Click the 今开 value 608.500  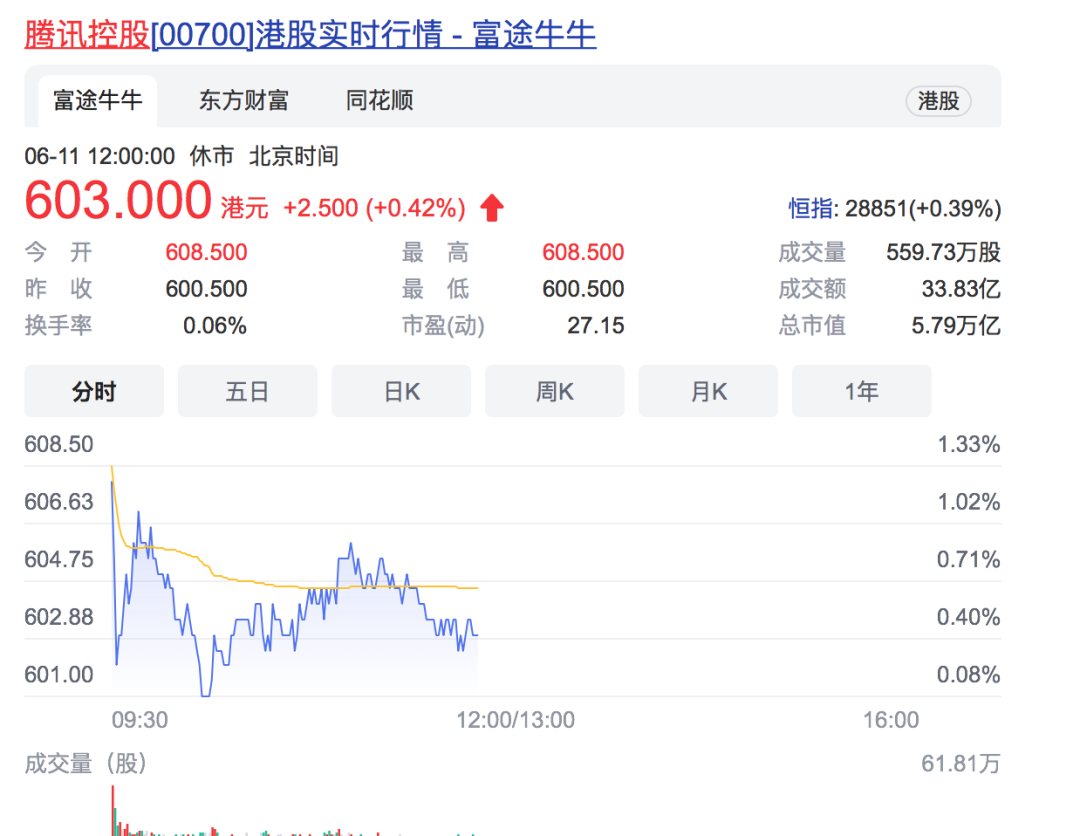(206, 252)
